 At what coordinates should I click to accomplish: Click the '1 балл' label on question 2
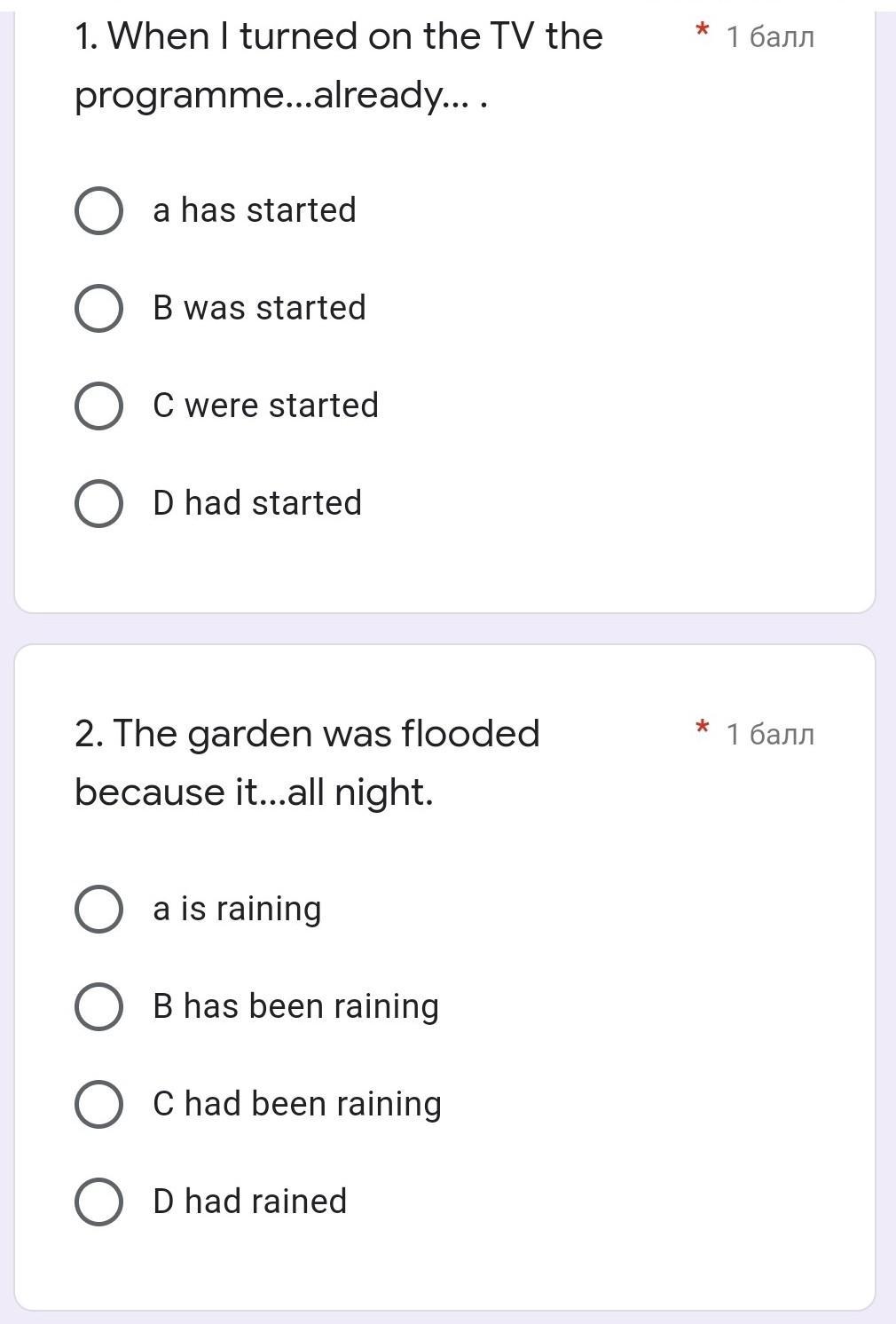769,735
